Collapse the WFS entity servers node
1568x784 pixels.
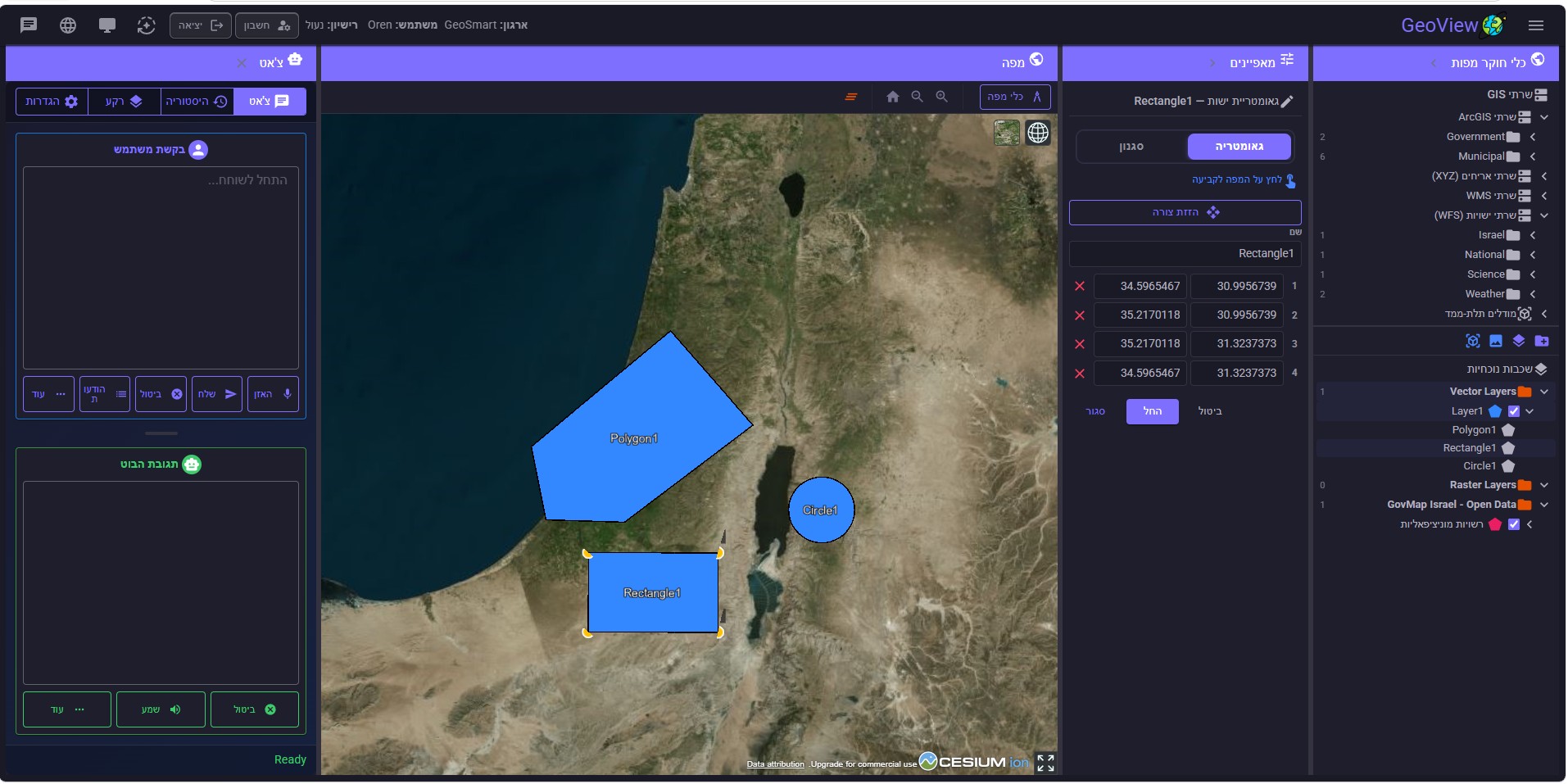(x=1544, y=215)
